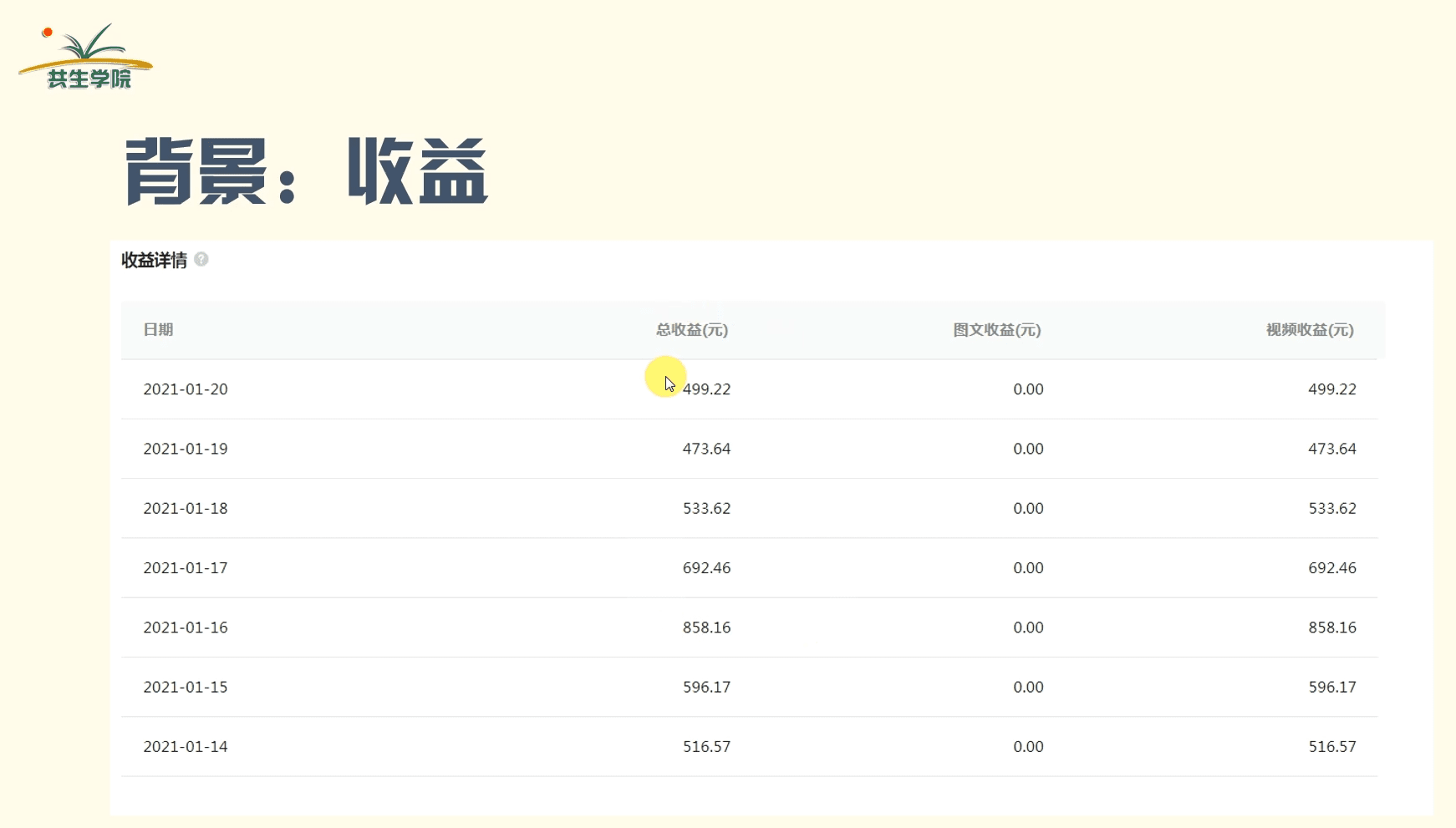The width and height of the screenshot is (1456, 828).
Task: Click the 收益详情 section title
Action: pos(154,260)
